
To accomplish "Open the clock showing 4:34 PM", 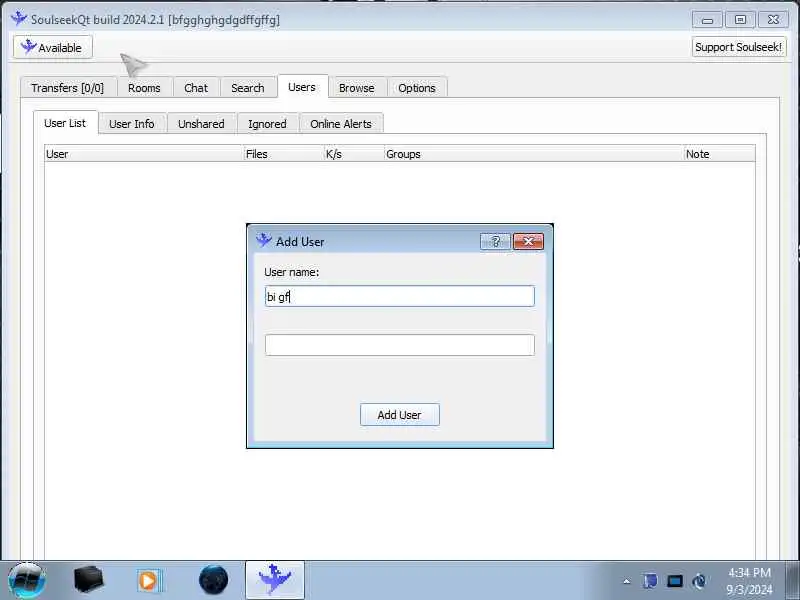I will (749, 581).
